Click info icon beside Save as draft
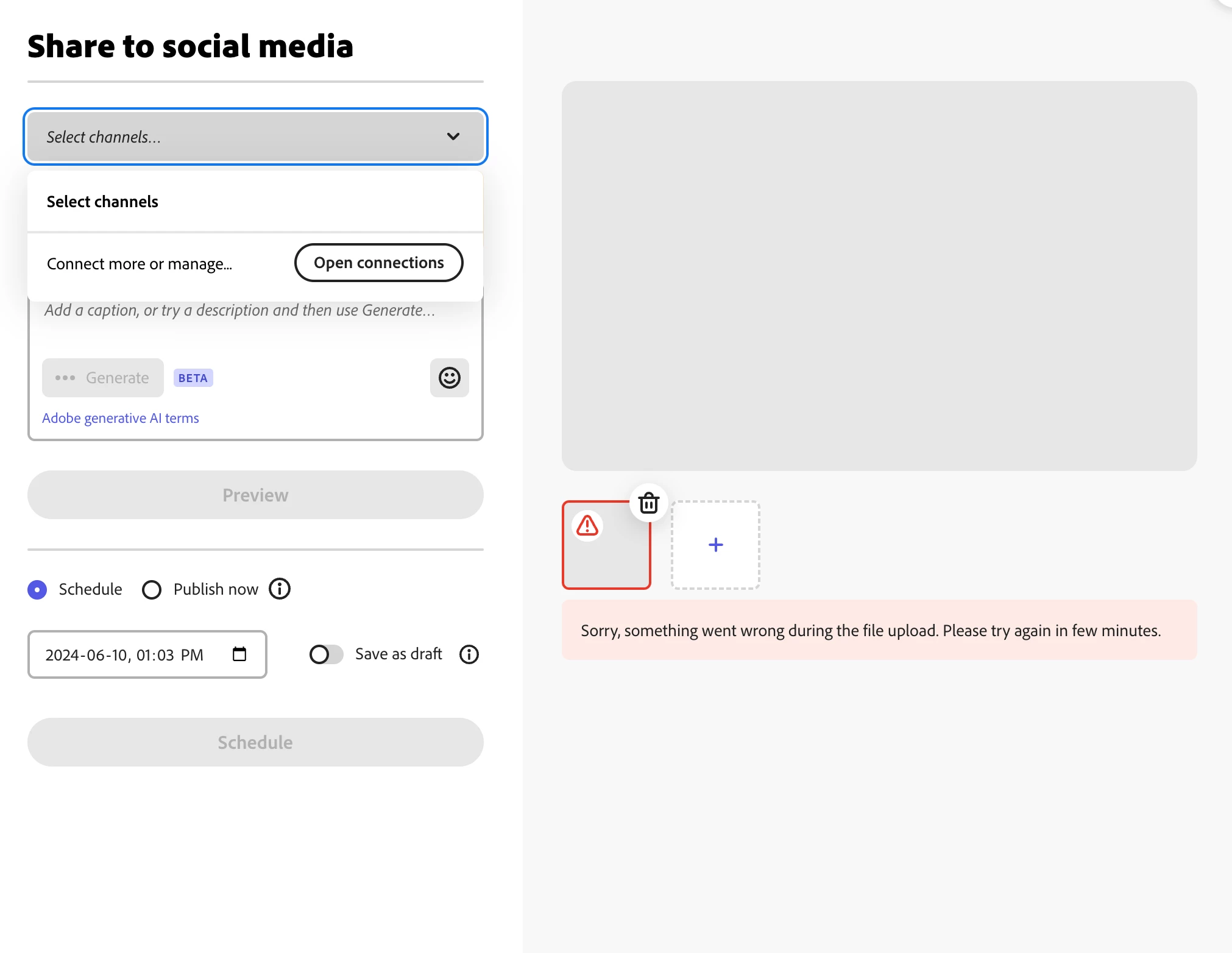 tap(469, 654)
